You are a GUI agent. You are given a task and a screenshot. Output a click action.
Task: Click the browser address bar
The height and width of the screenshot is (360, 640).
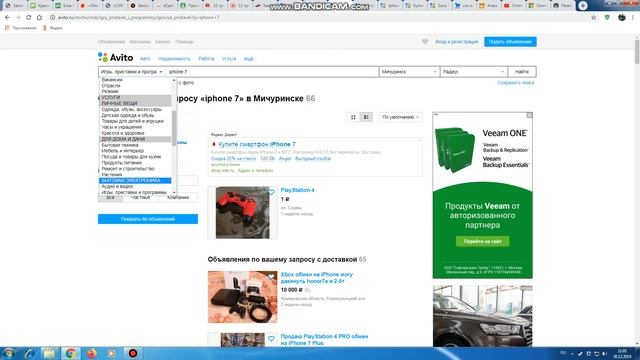318,18
